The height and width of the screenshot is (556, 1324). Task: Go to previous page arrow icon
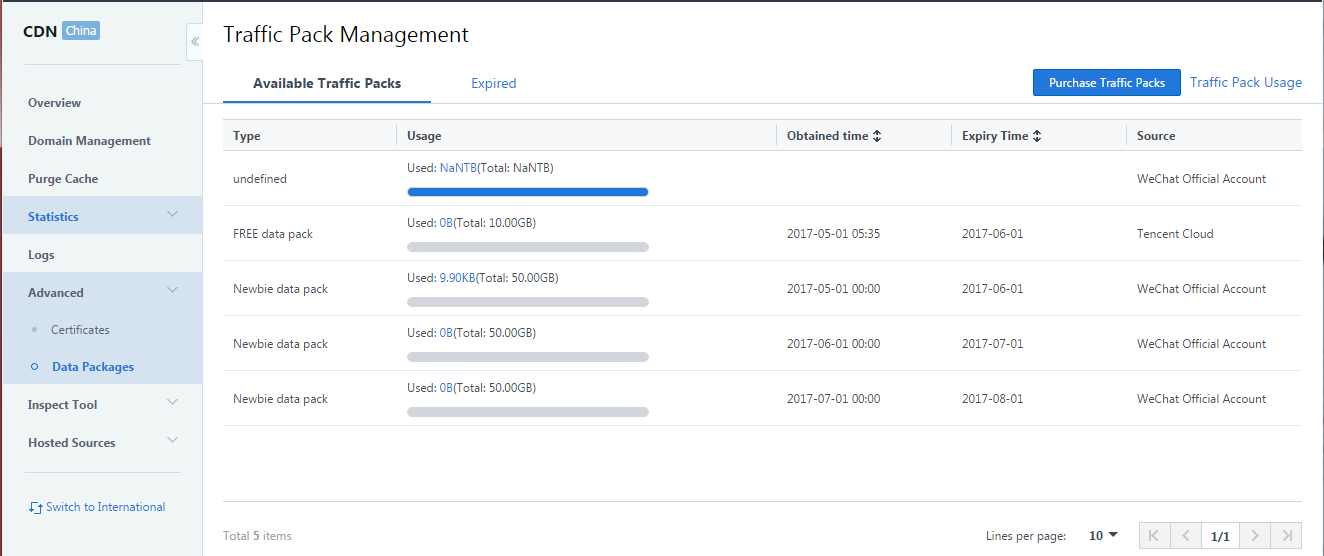coord(1185,536)
